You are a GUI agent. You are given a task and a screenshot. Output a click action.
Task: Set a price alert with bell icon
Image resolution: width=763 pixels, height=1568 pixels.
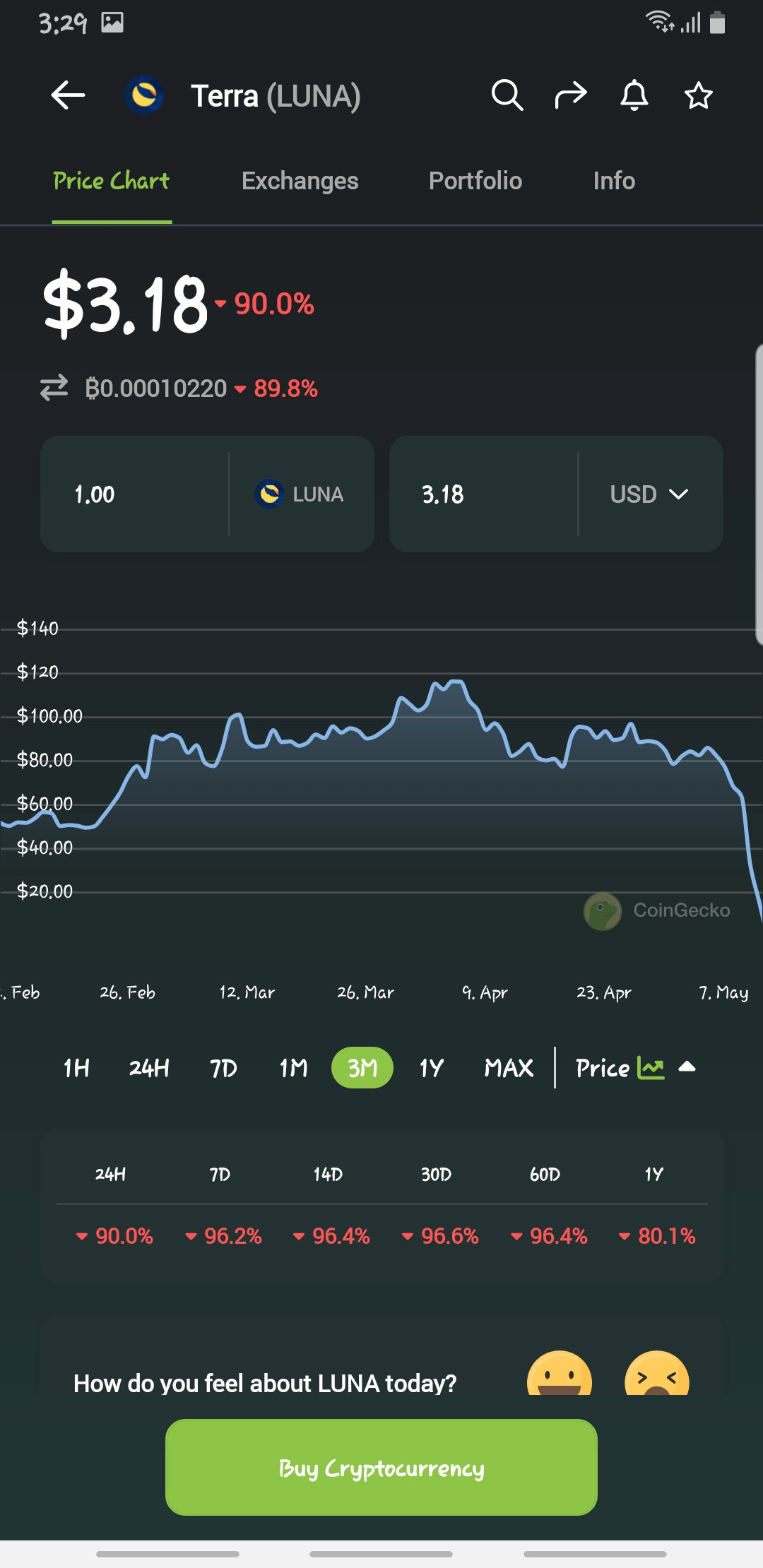click(x=634, y=95)
